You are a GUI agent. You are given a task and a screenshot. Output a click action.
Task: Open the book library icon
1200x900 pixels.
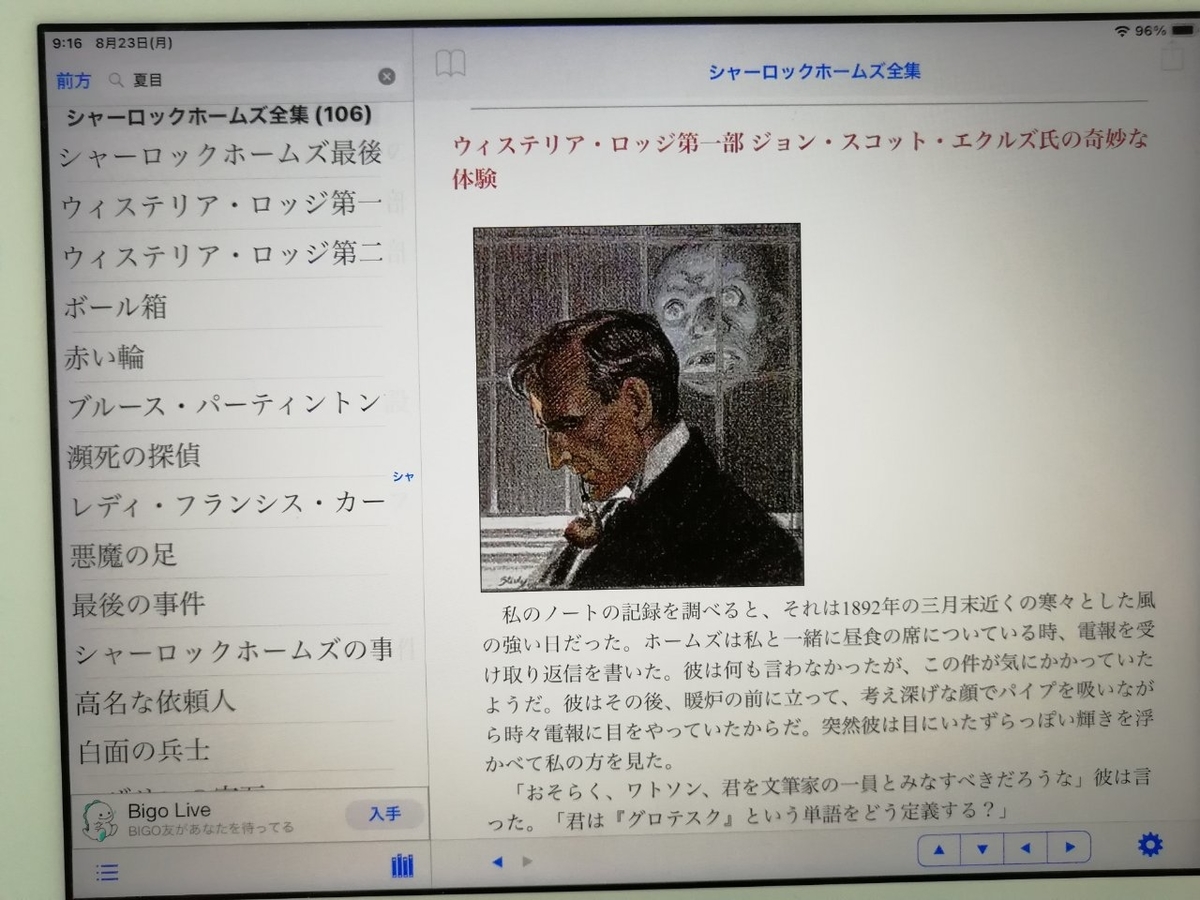point(450,63)
